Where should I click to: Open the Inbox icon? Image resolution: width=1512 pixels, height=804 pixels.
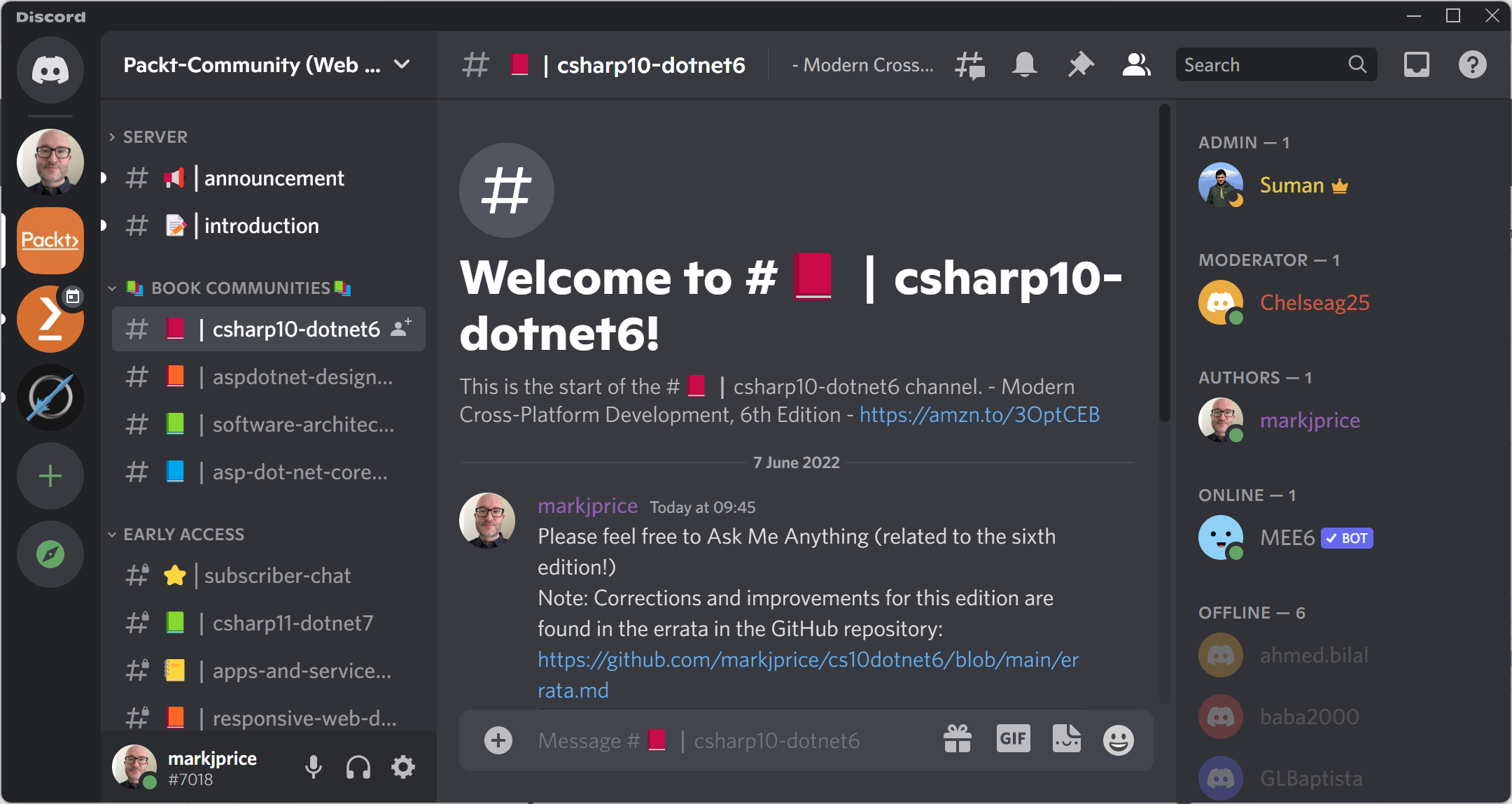[1416, 65]
